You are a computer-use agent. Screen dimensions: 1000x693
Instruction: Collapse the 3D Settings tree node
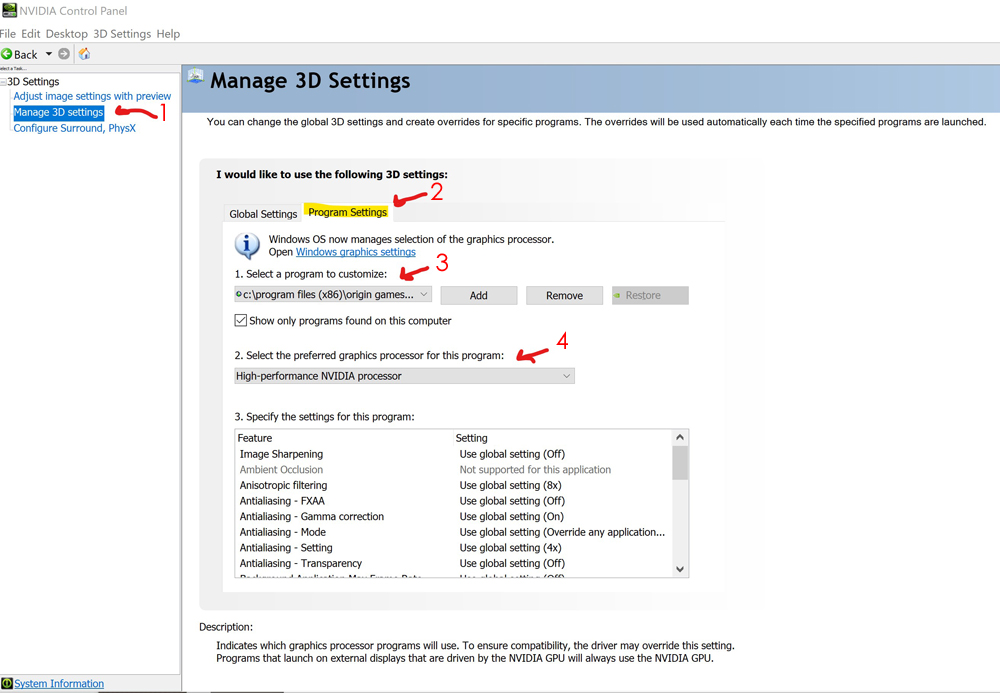tap(3, 82)
